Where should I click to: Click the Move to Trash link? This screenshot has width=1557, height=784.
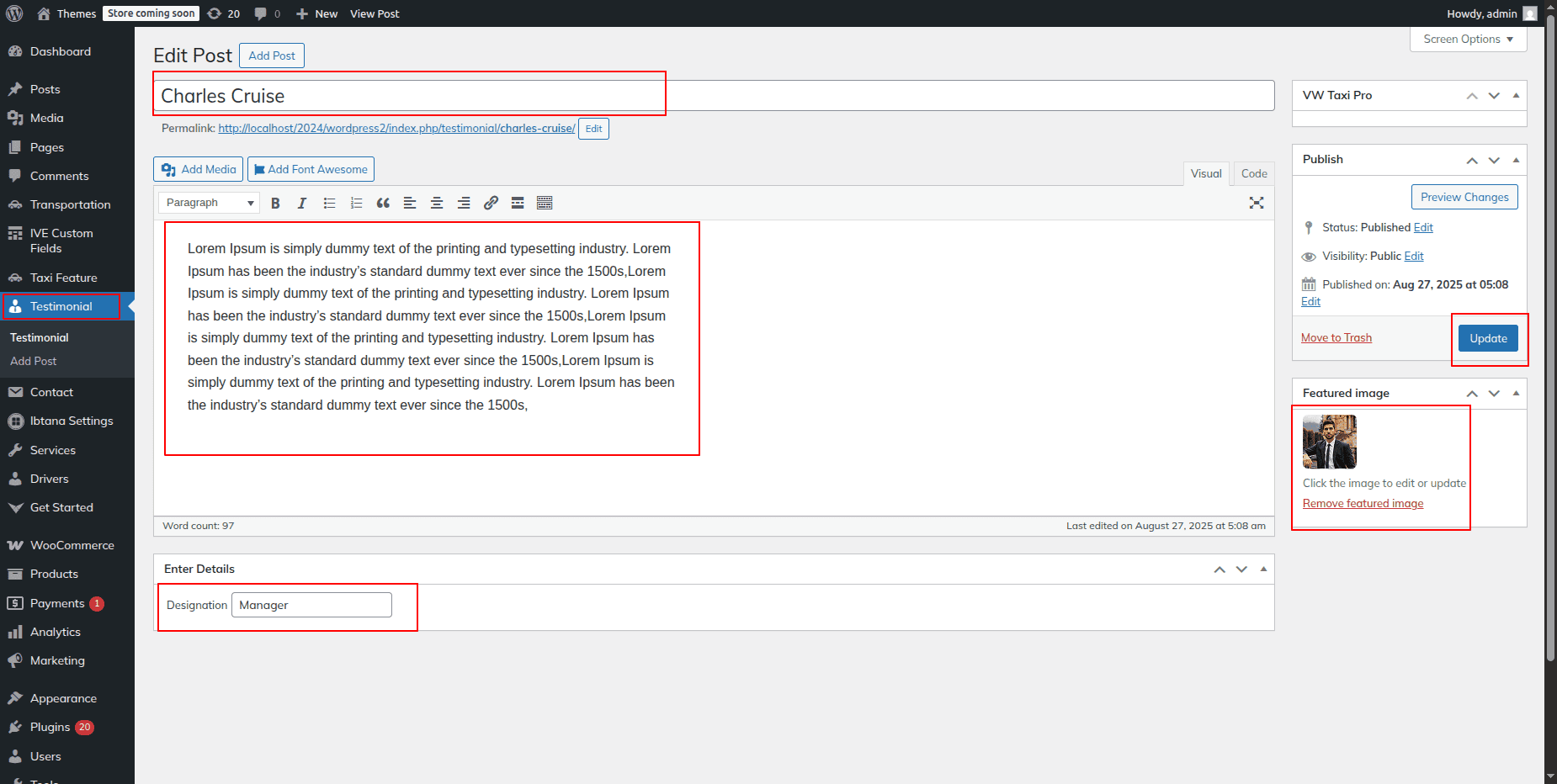coord(1336,338)
